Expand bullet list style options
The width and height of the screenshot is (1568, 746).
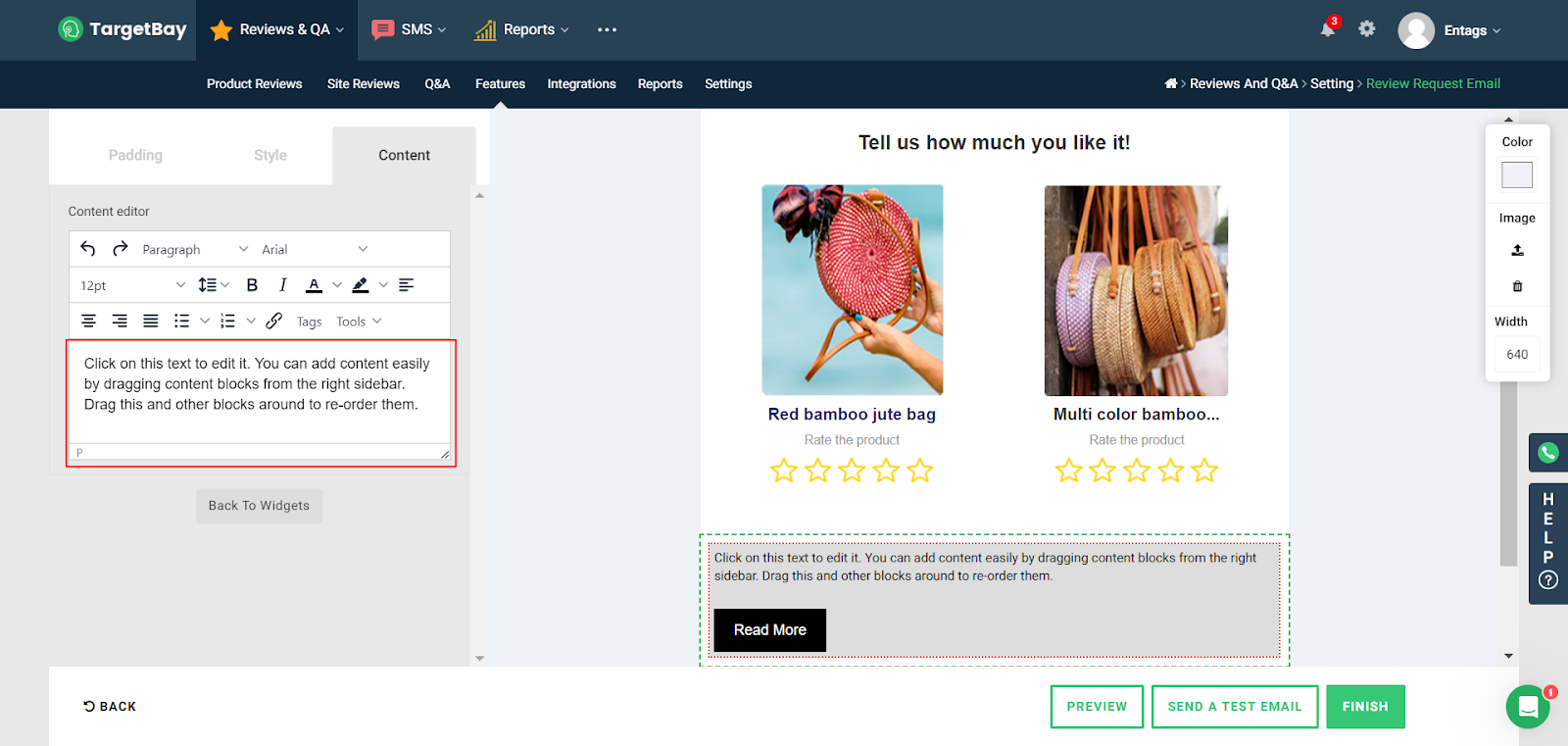pyautogui.click(x=205, y=321)
